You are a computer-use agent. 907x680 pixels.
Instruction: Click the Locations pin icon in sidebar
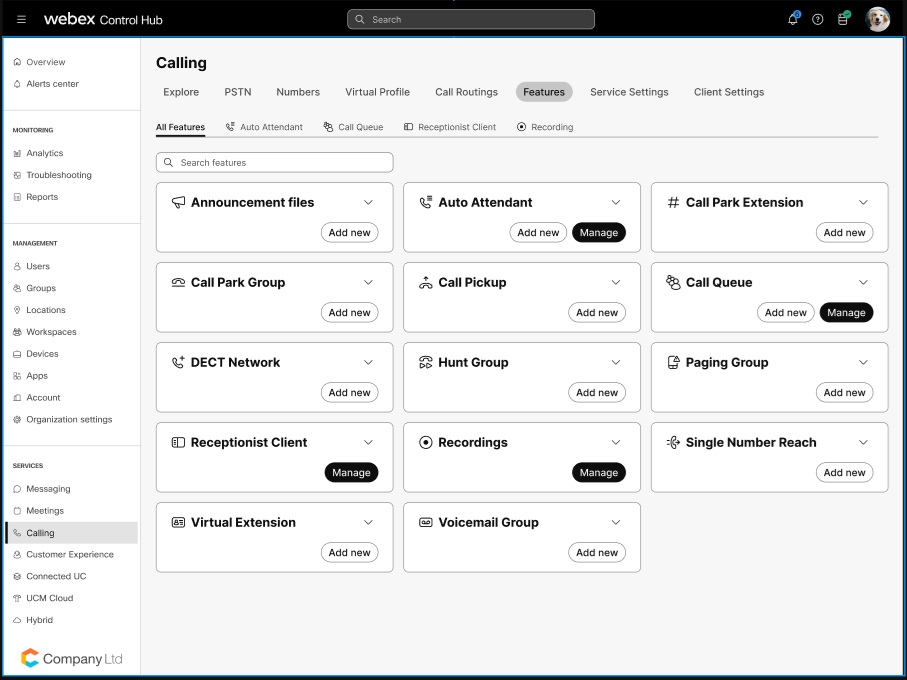(x=17, y=310)
